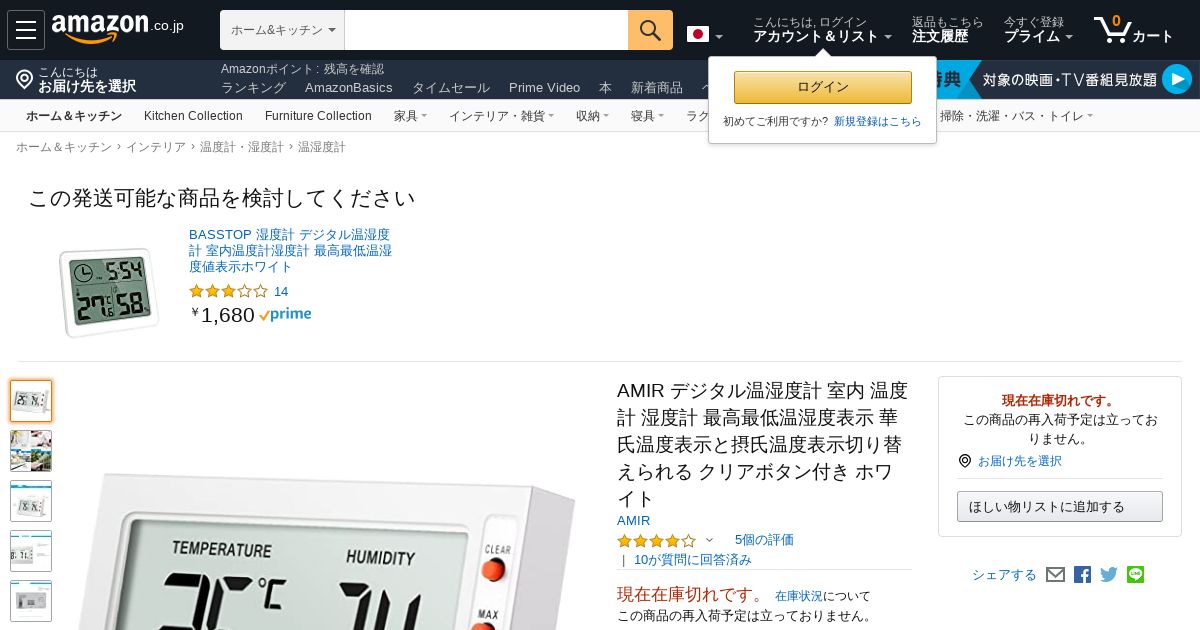Click インテリア breadcrumb
This screenshot has height=630, width=1200.
click(156, 147)
